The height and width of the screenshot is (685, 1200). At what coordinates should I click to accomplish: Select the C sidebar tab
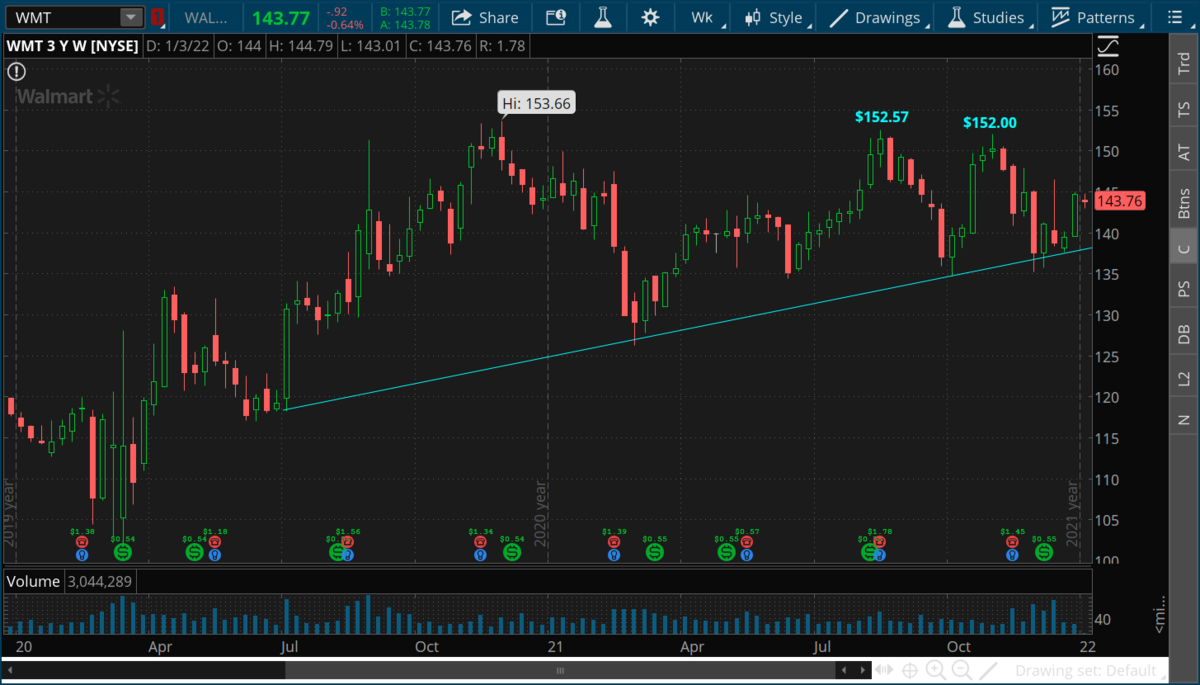1183,248
